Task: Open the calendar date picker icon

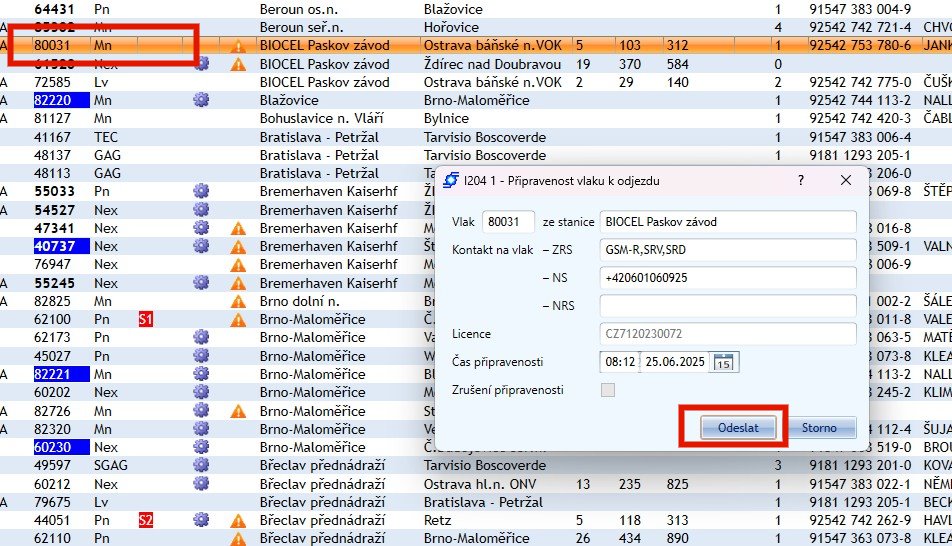Action: tap(724, 361)
